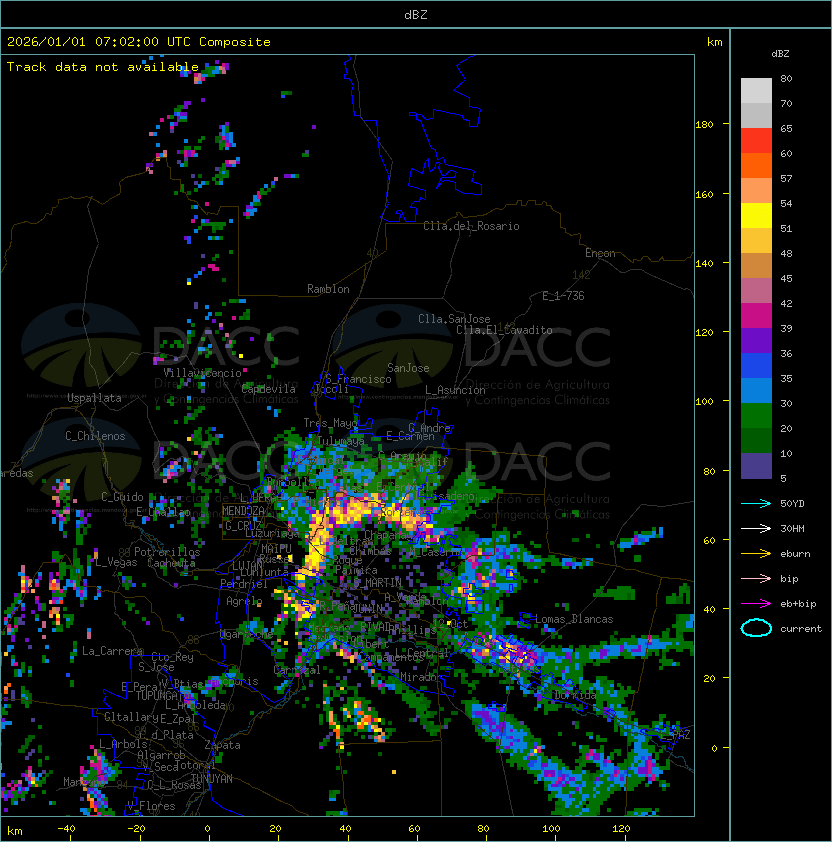Click the '54' value on the dBZ legend
Image resolution: width=832 pixels, height=842 pixels.
coord(786,204)
